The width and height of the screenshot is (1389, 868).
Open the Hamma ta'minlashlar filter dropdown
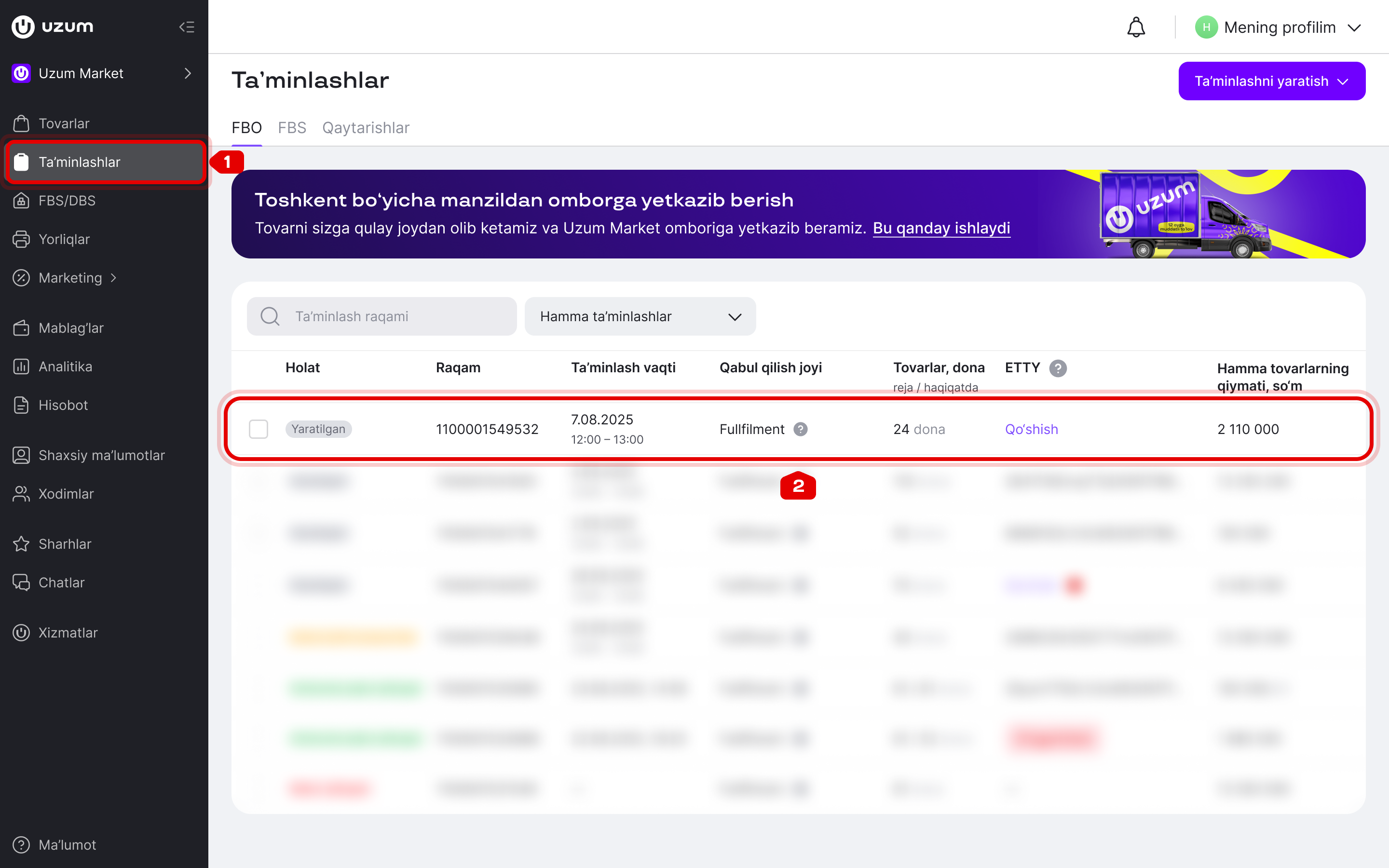pos(640,316)
